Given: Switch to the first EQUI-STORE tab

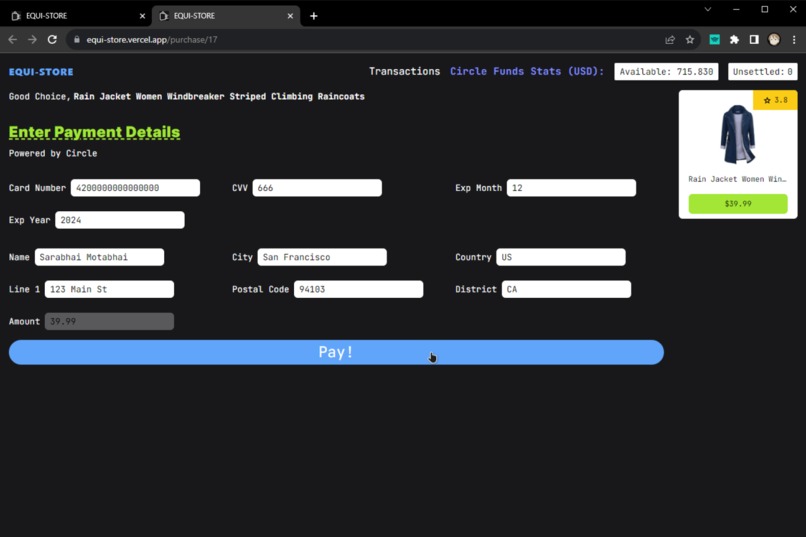Looking at the screenshot, I should tap(75, 16).
